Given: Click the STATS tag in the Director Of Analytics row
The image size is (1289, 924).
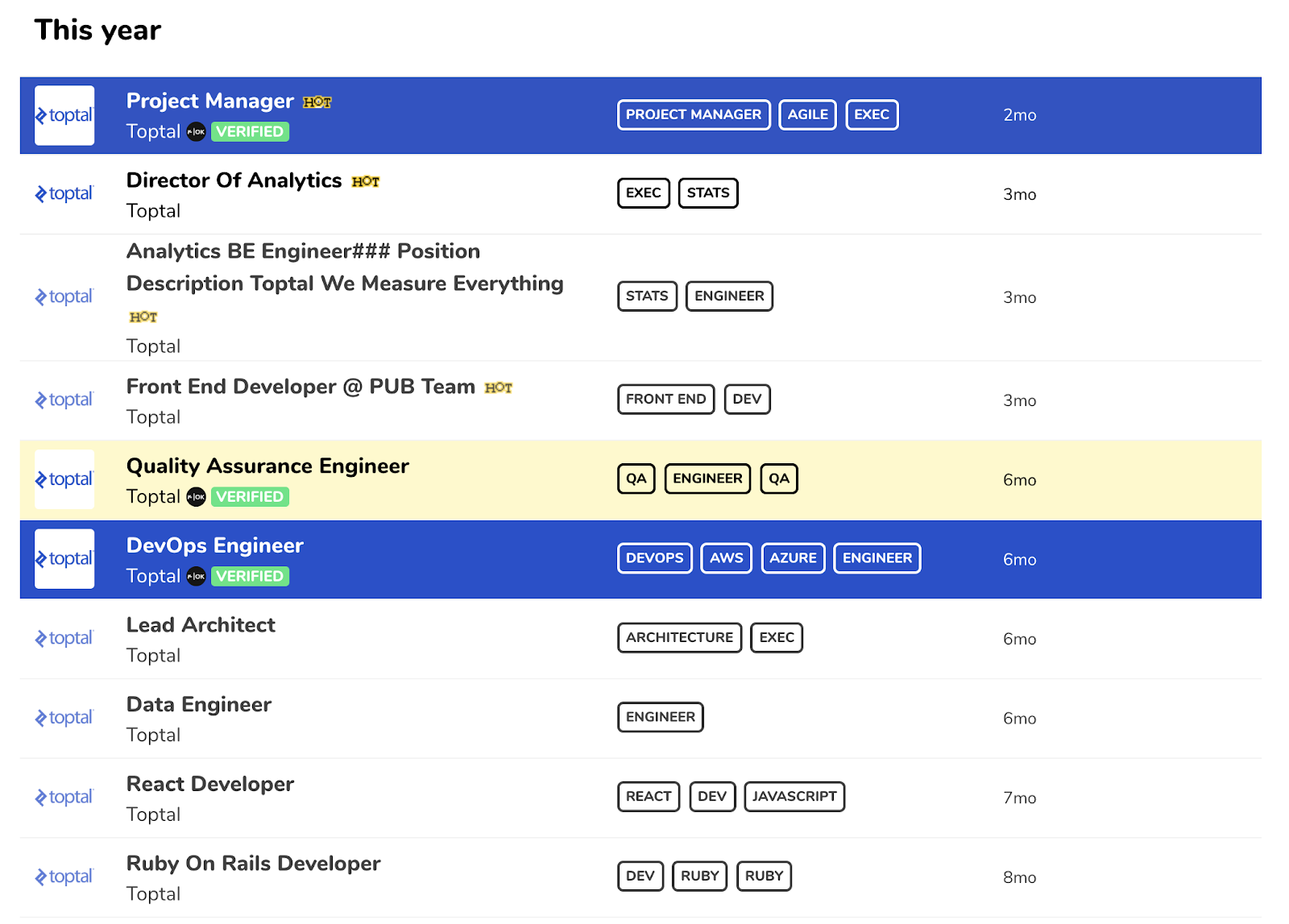Looking at the screenshot, I should [708, 193].
